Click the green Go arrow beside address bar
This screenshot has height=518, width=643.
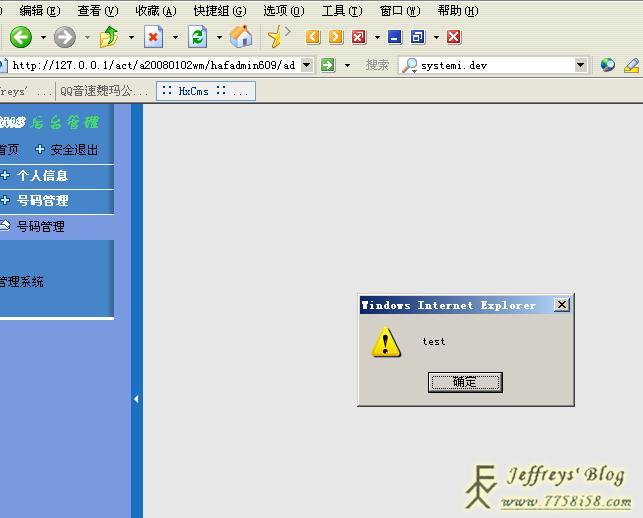327,65
